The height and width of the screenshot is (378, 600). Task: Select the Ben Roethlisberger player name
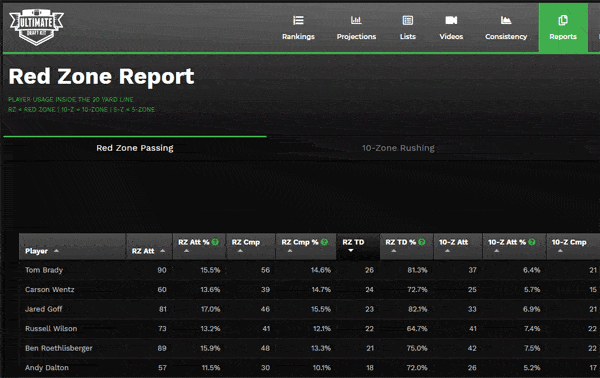tap(59, 348)
